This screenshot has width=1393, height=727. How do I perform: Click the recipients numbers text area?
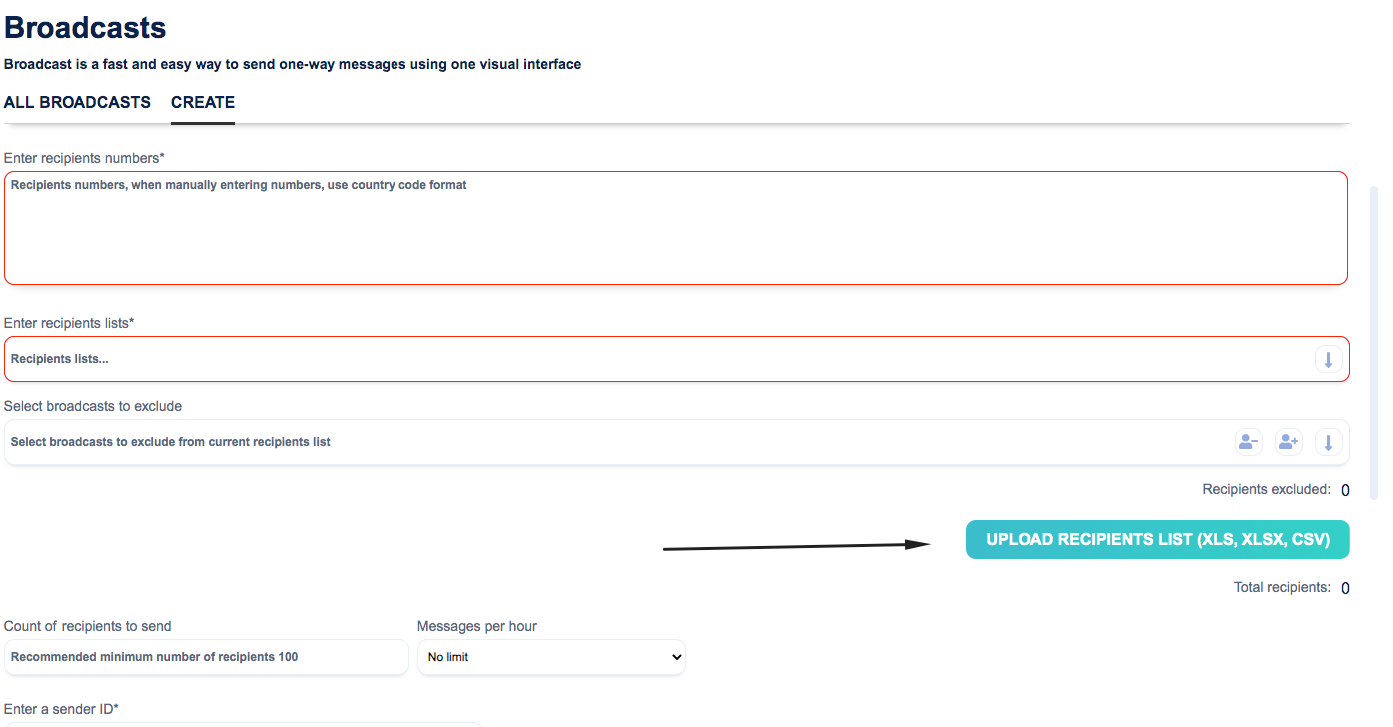coord(676,228)
